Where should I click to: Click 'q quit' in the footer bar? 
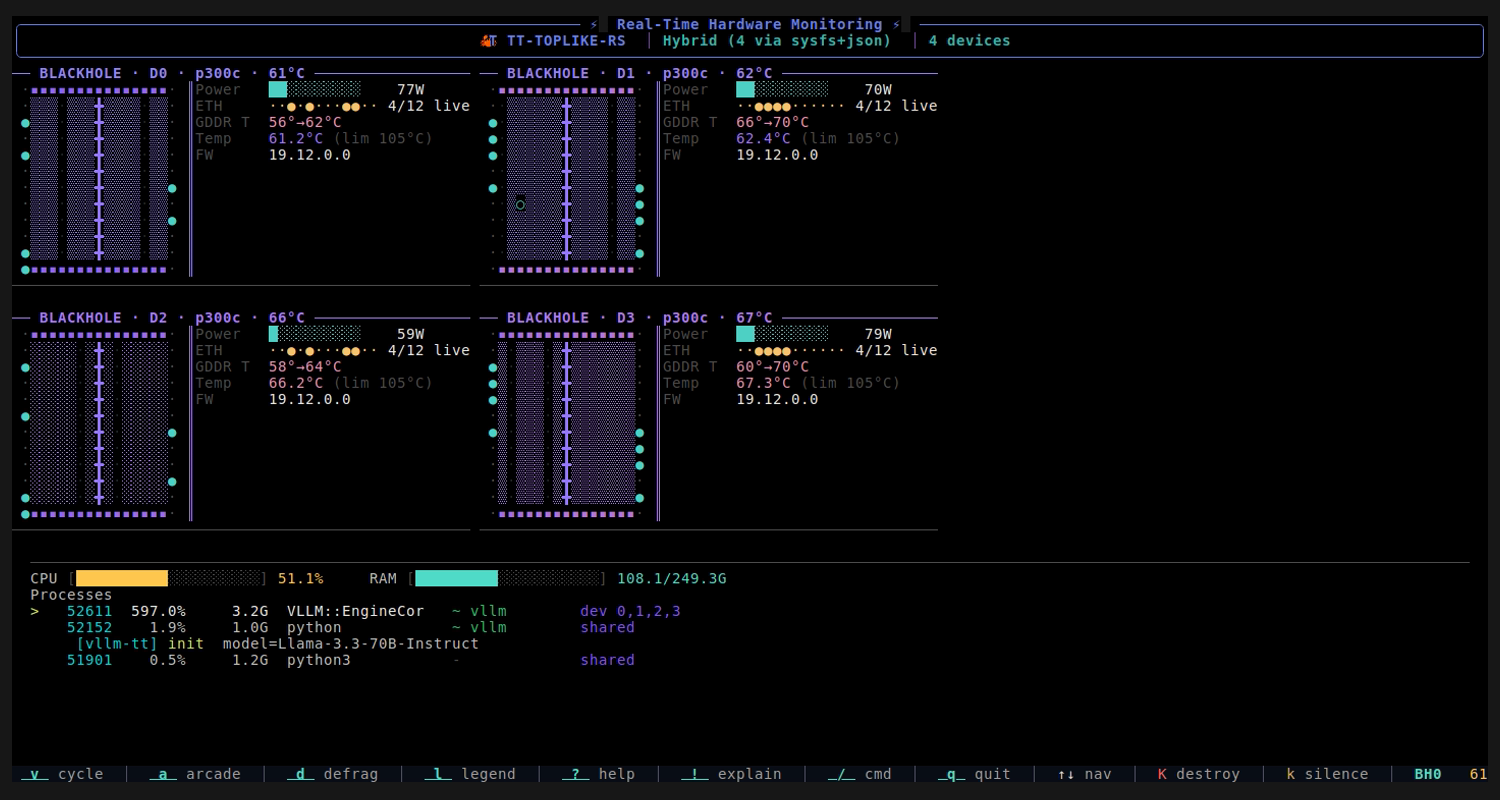(x=974, y=774)
